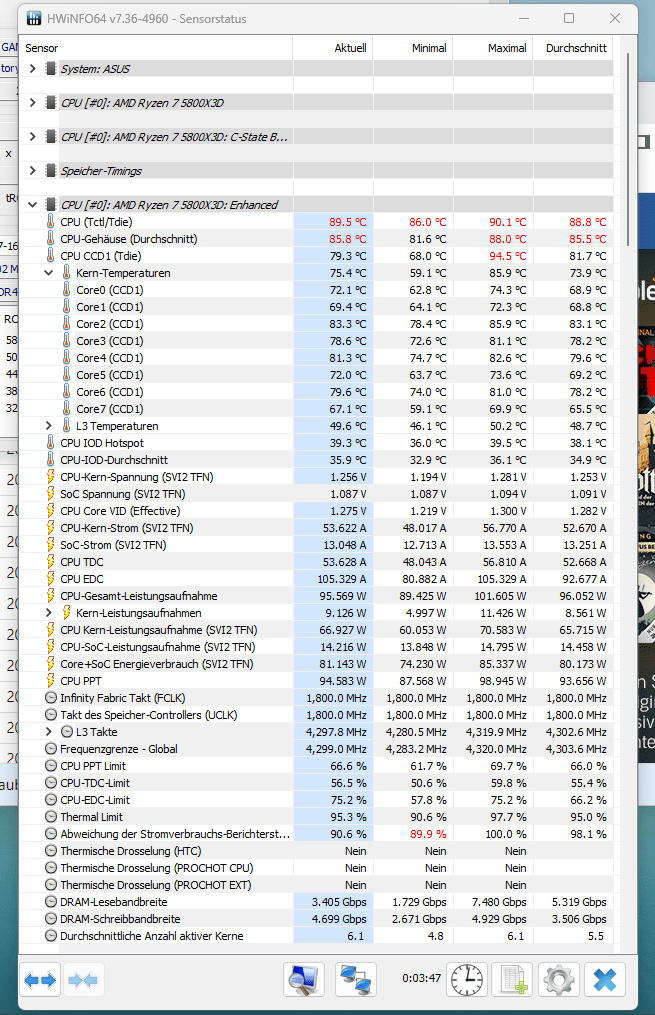The image size is (655, 1015).
Task: Click the thermometer icon of CPU-Gehäuse (Durchschnitt)
Action: (50, 239)
